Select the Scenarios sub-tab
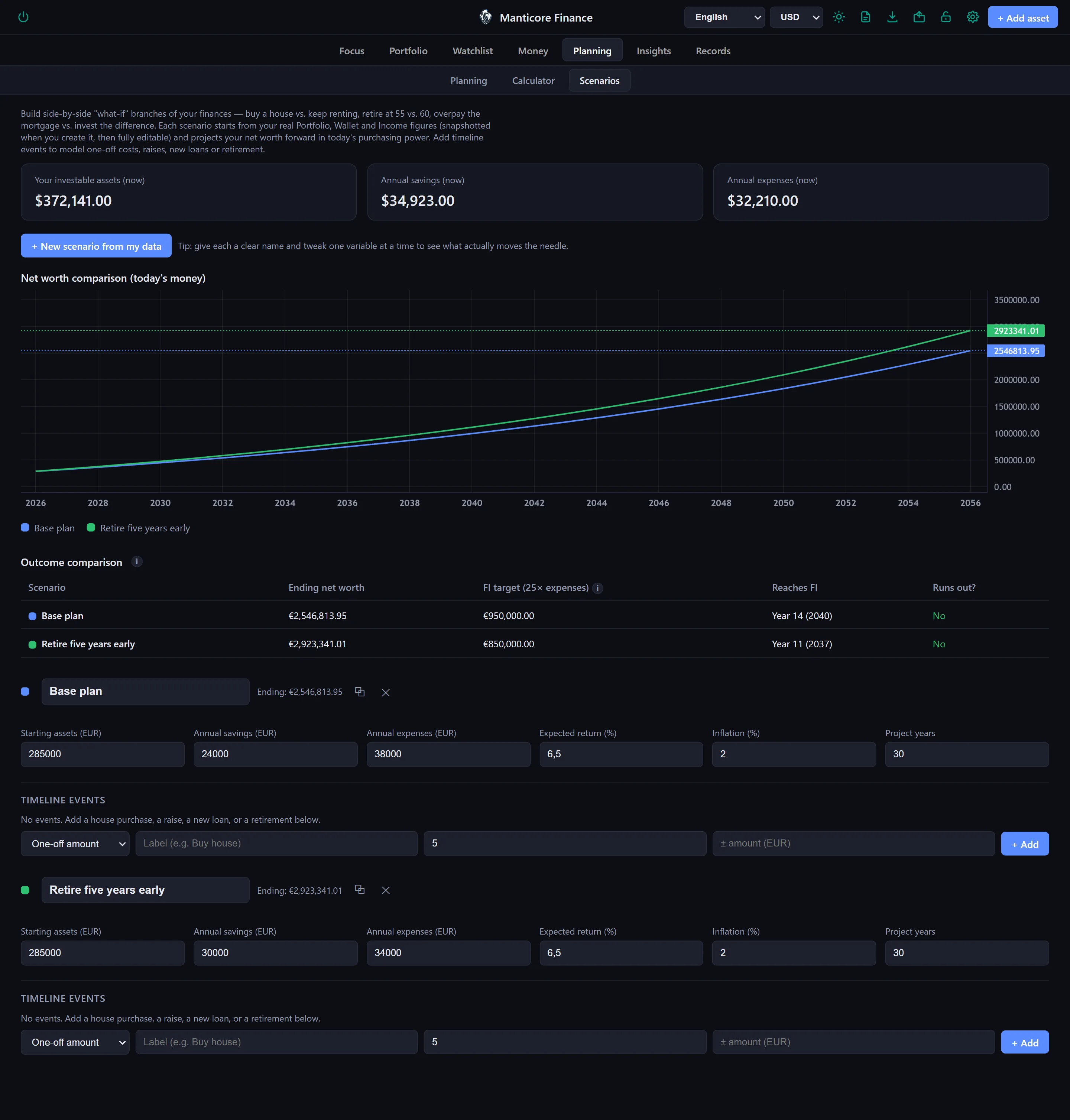 (599, 80)
